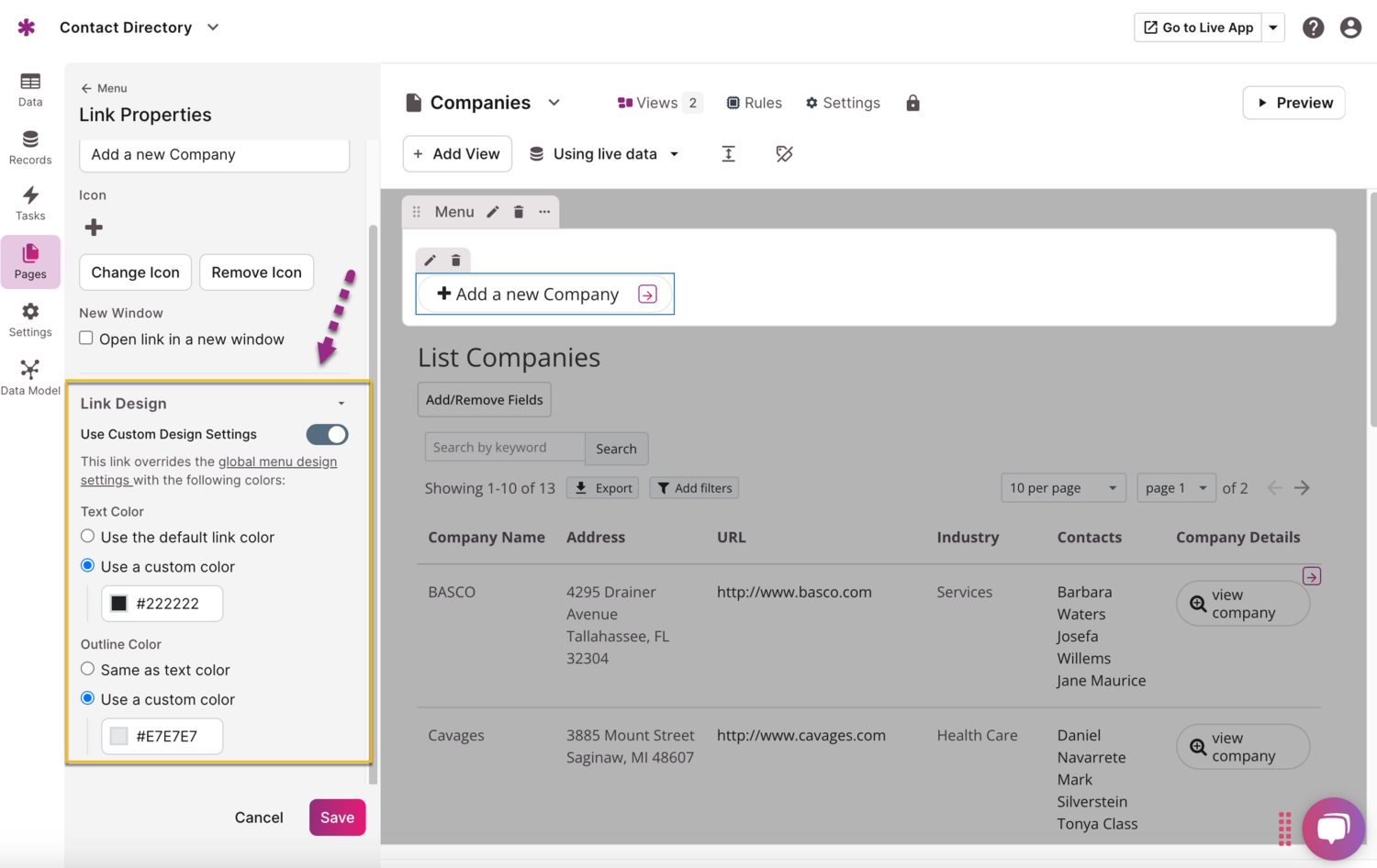Click the Menu view pencil edit icon
The width and height of the screenshot is (1377, 868).
(493, 212)
